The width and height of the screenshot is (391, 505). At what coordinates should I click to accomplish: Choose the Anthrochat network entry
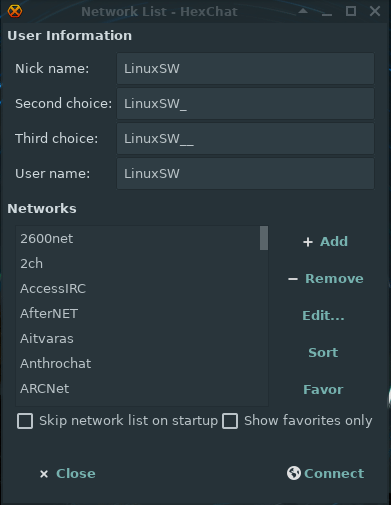pos(138,364)
